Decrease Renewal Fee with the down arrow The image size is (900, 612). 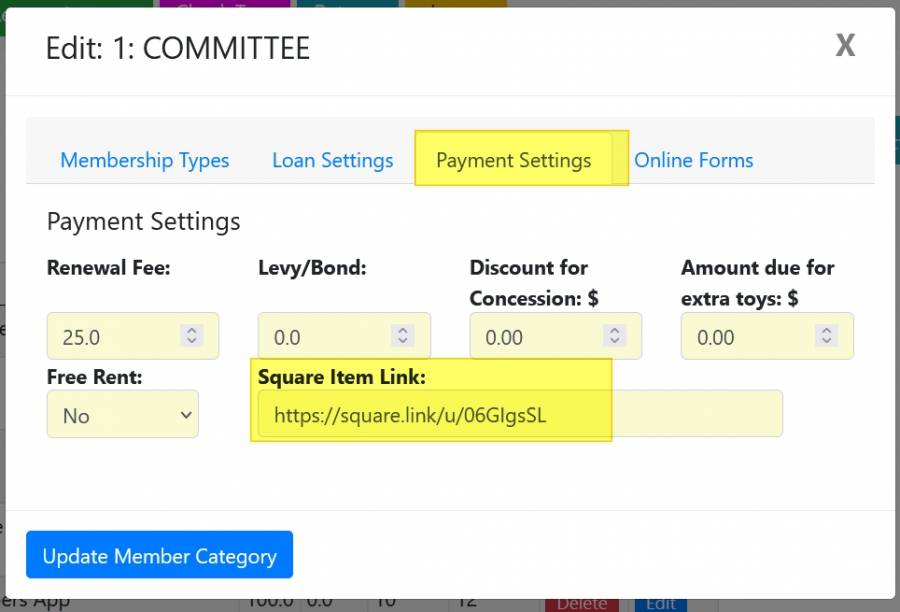(192, 342)
